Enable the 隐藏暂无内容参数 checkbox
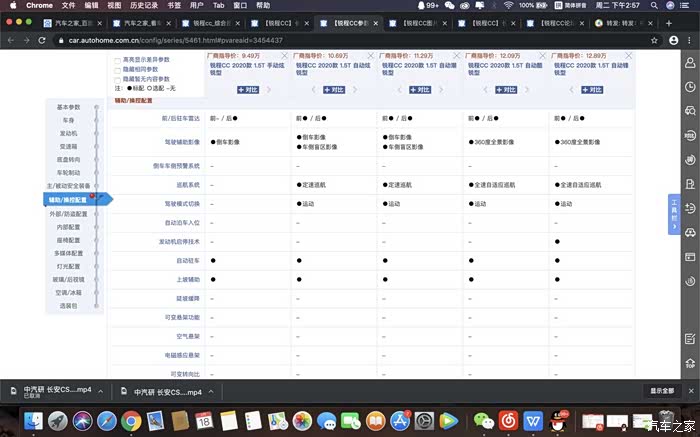This screenshot has width=700, height=437. click(118, 78)
